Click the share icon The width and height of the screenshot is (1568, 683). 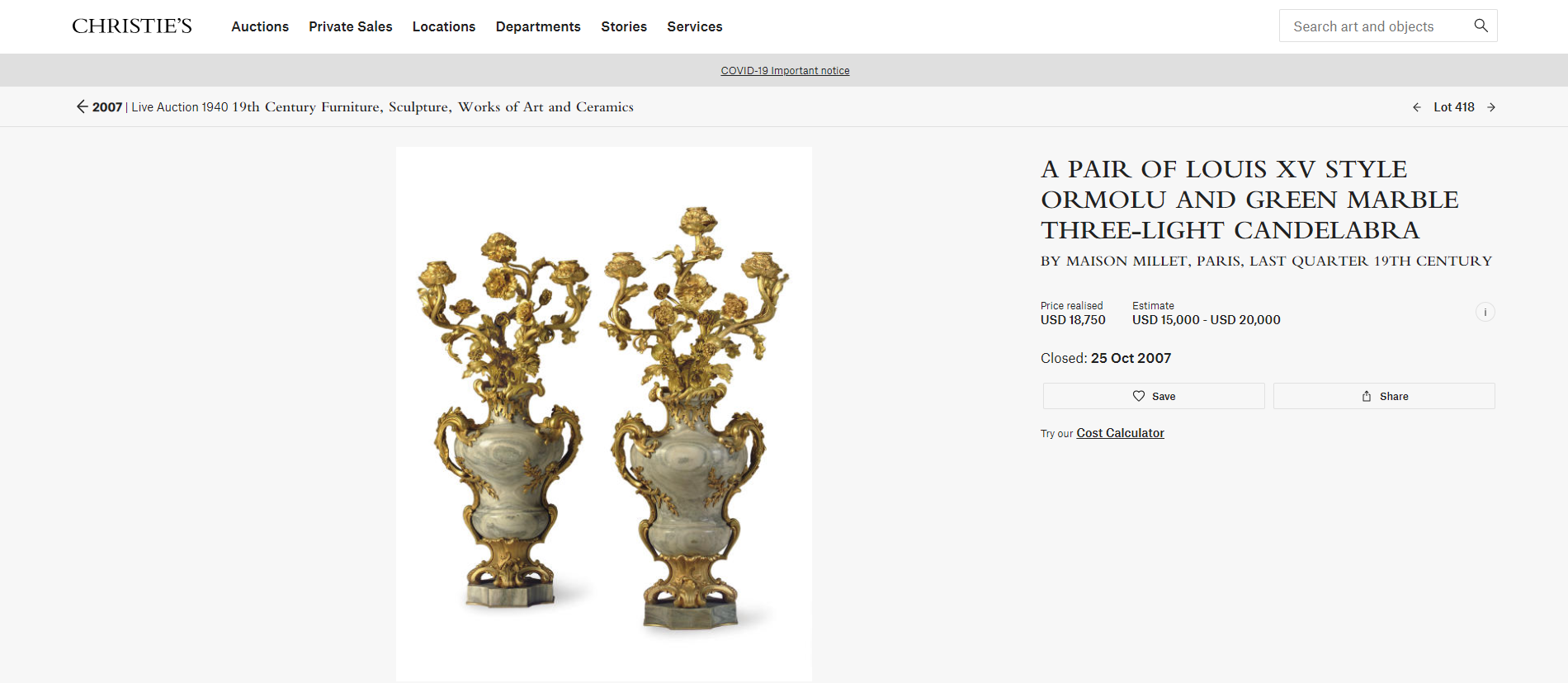pyautogui.click(x=1367, y=396)
